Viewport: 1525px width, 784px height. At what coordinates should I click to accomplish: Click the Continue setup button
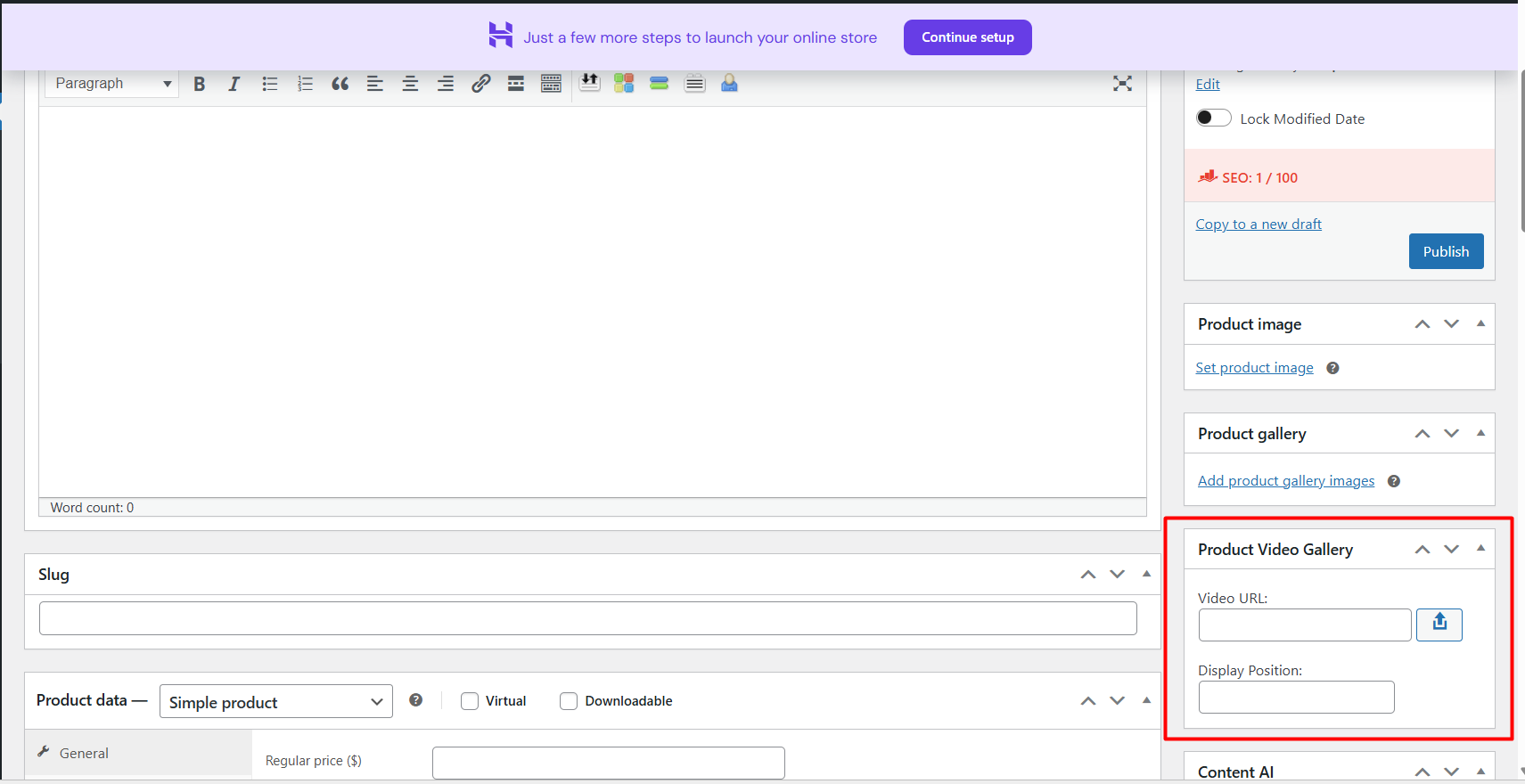pyautogui.click(x=968, y=37)
